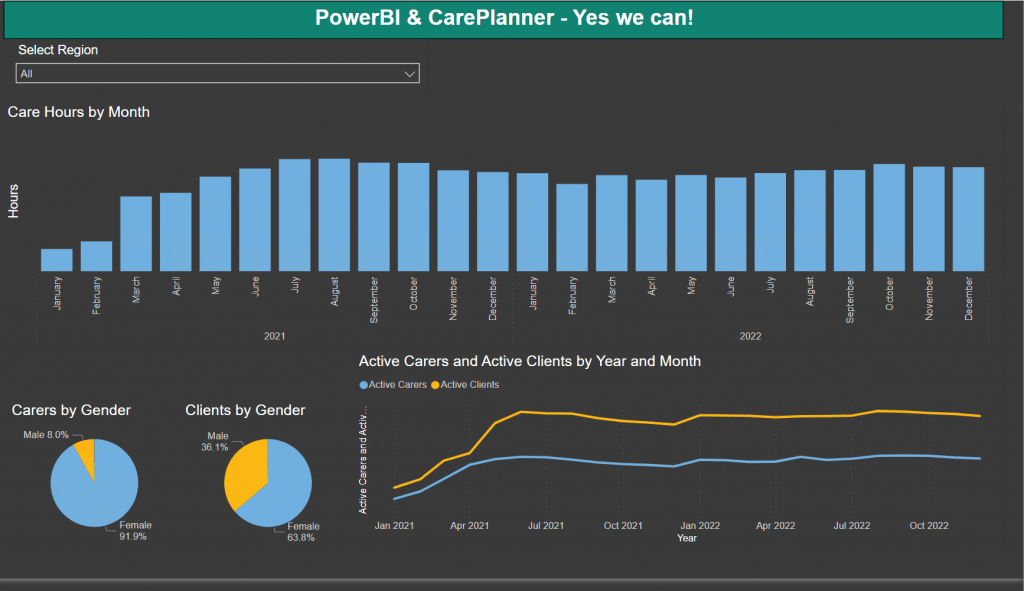Click the 'Jan 2021' line chart axis label

(394, 526)
